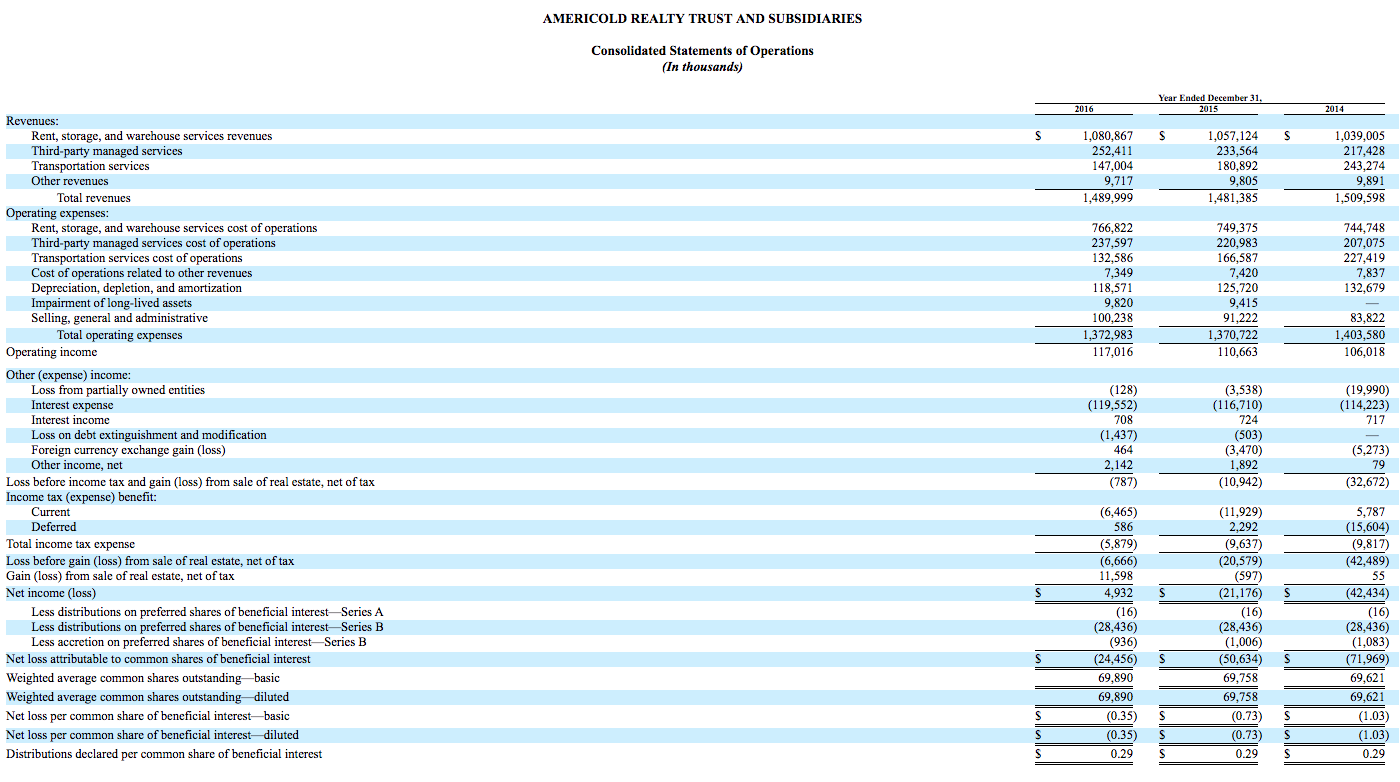This screenshot has height=782, width=1400.
Task: Click 'Gain (loss) from sale of real estate, net of tax' label
Action: tap(120, 576)
